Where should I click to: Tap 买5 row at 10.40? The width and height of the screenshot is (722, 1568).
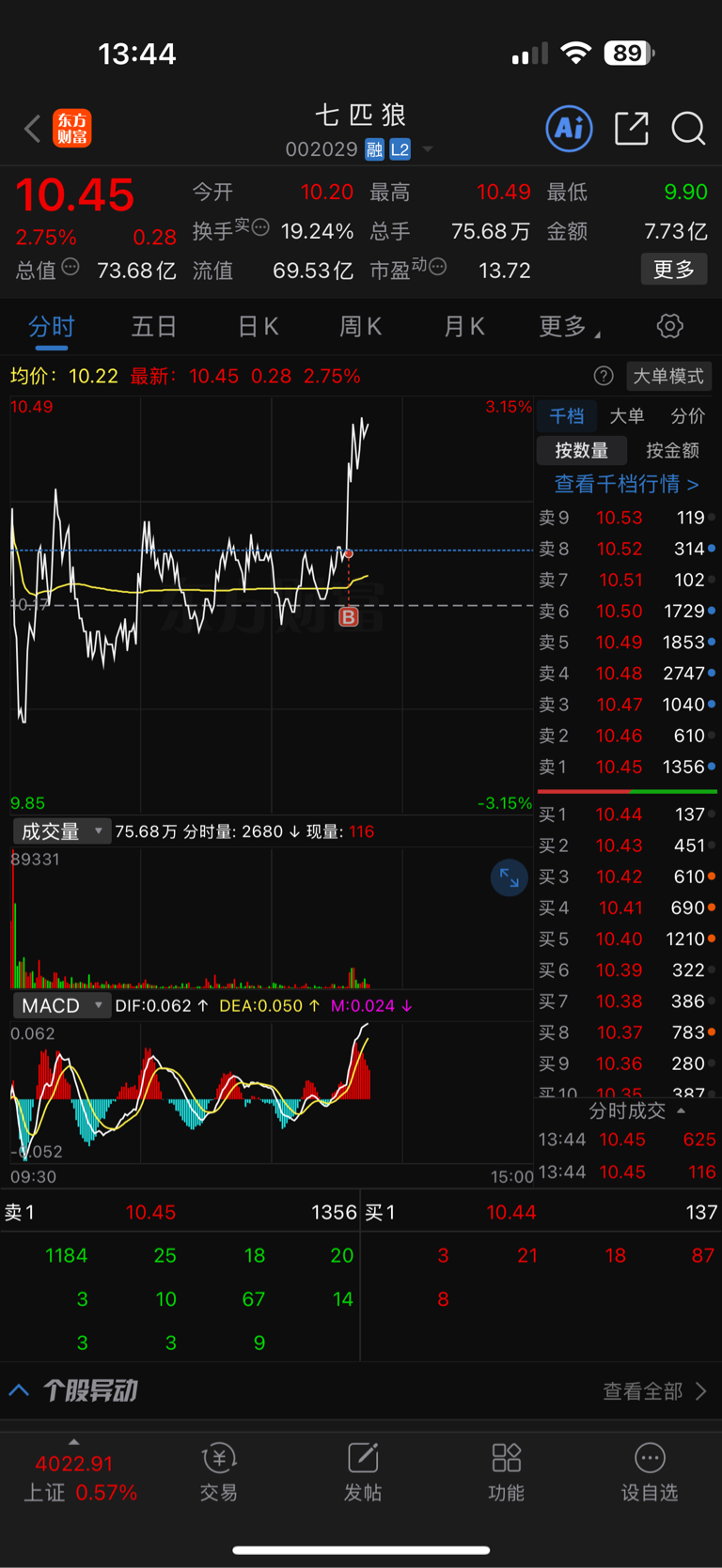click(627, 939)
